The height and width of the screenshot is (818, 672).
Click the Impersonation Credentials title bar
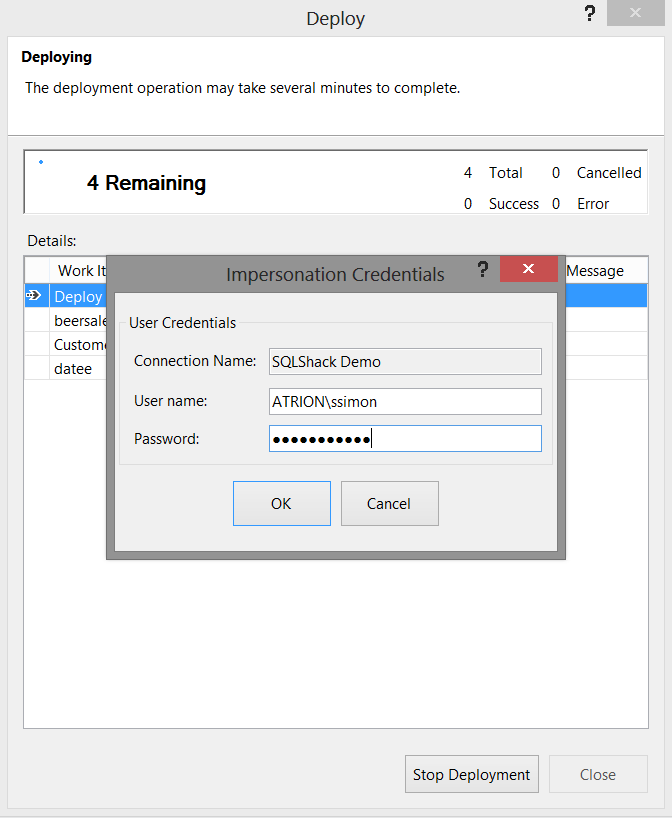tap(300, 274)
